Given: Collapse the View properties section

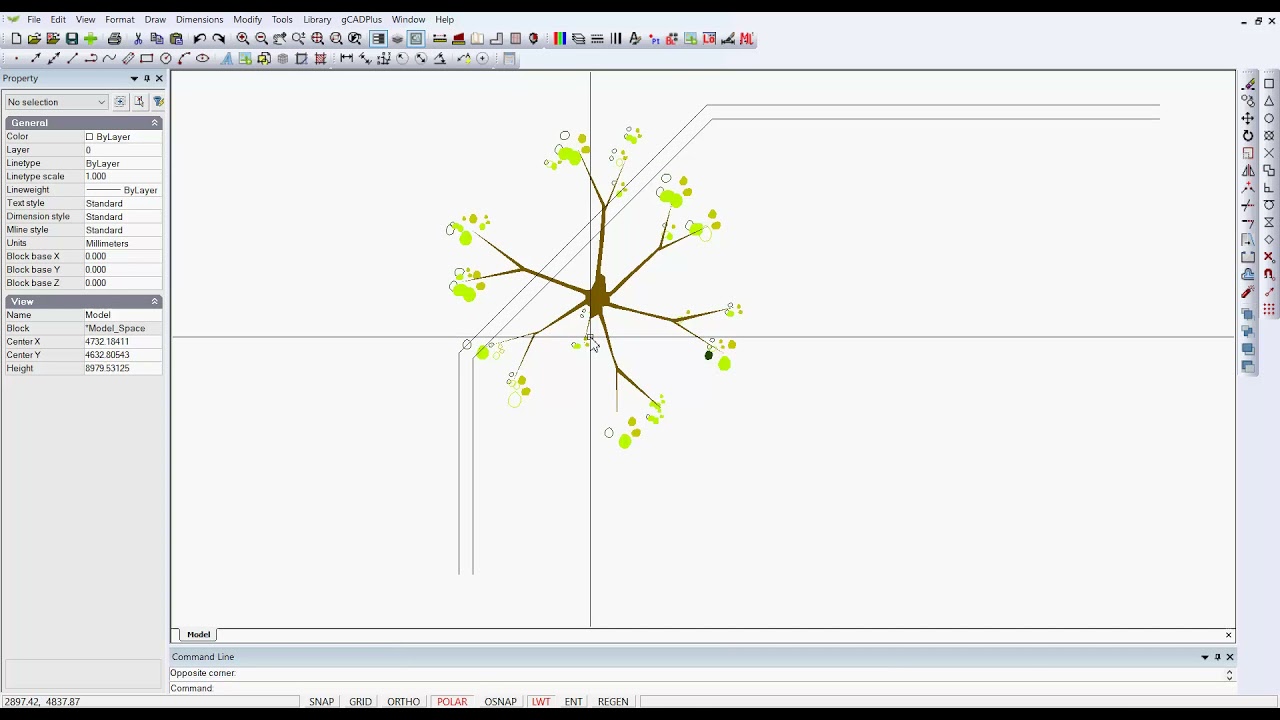Looking at the screenshot, I should (155, 302).
